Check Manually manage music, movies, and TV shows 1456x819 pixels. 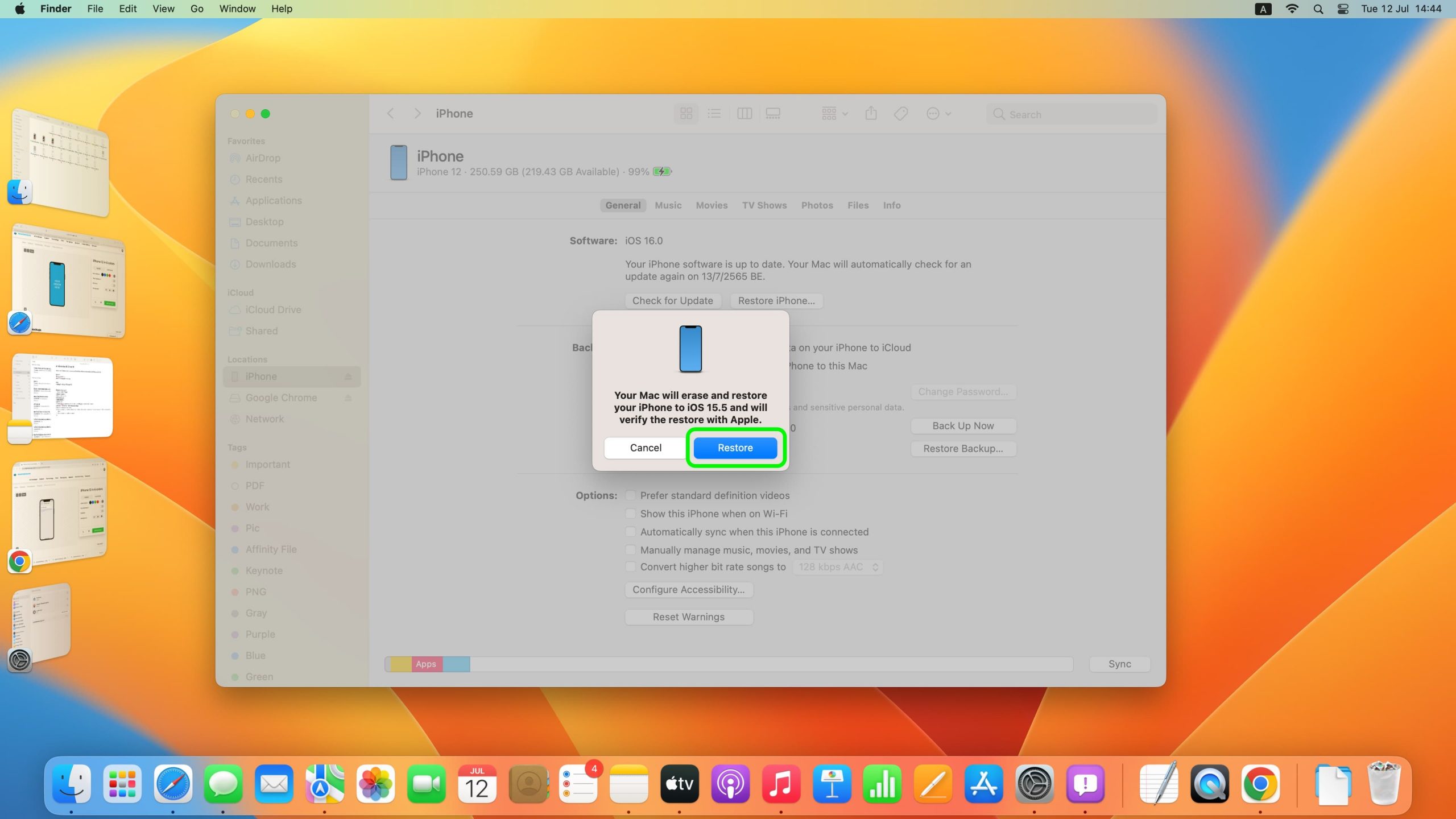tap(630, 550)
